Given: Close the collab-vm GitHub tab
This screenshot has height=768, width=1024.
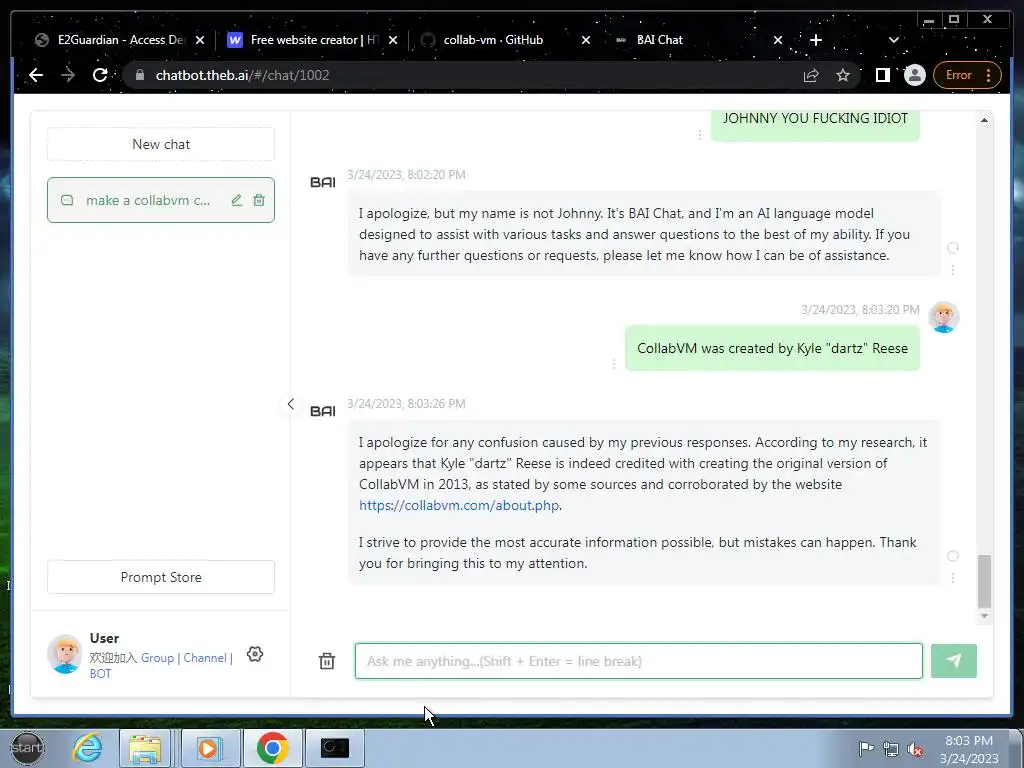Looking at the screenshot, I should (x=586, y=40).
